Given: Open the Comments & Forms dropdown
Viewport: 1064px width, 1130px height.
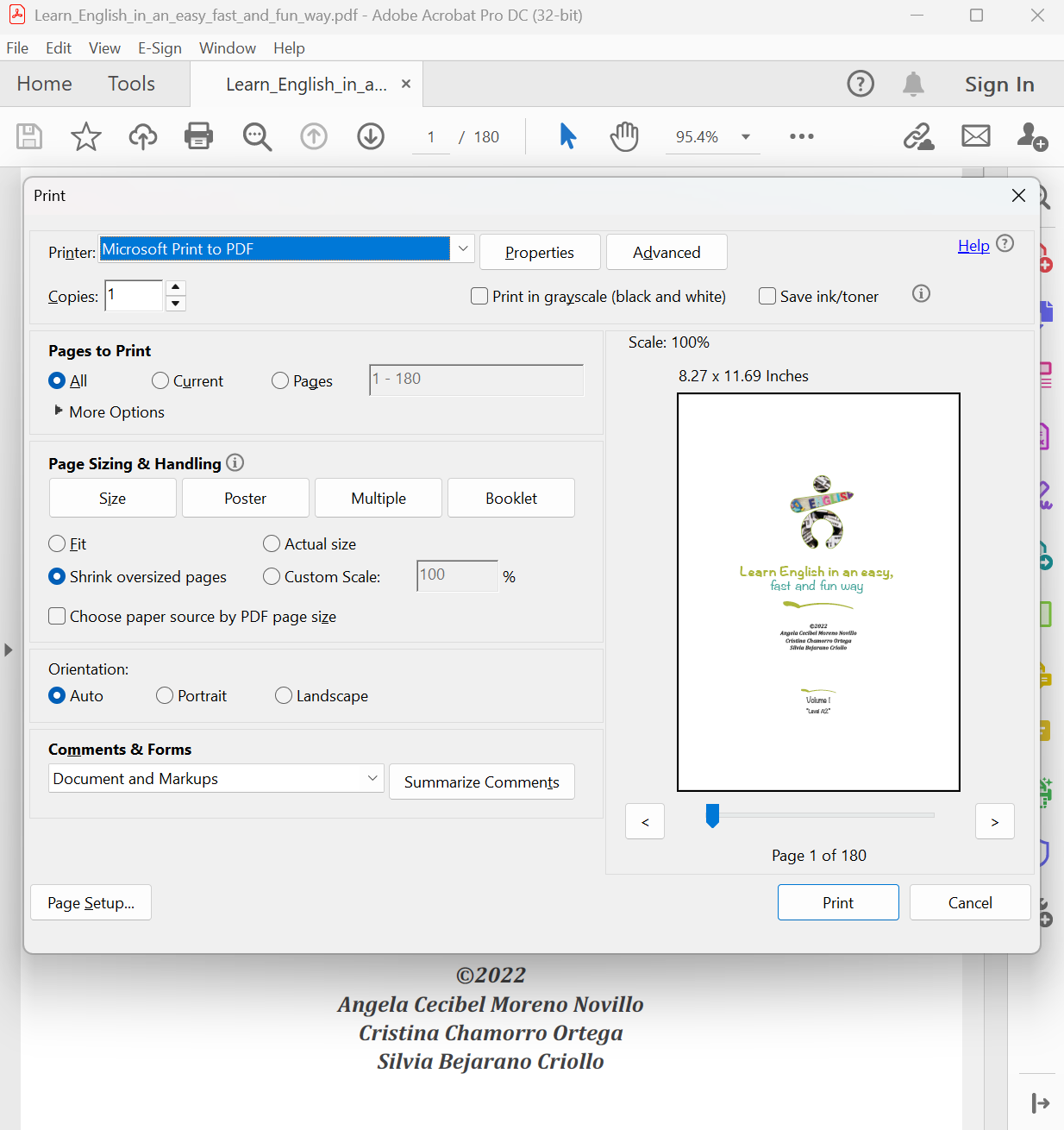Looking at the screenshot, I should 372,778.
